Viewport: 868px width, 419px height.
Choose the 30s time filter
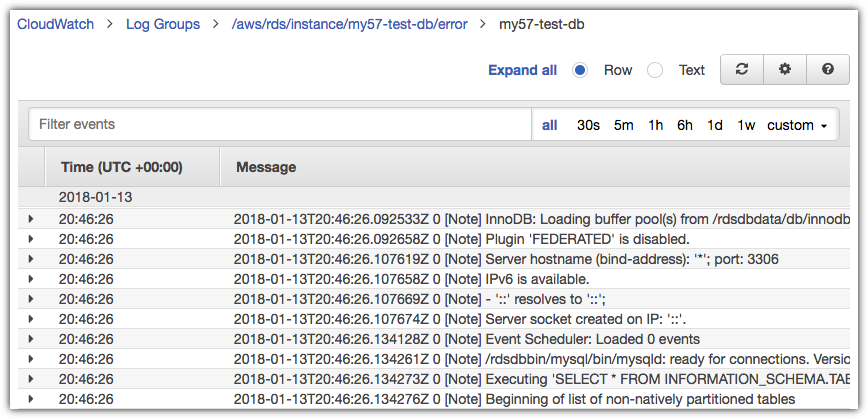[x=588, y=126]
